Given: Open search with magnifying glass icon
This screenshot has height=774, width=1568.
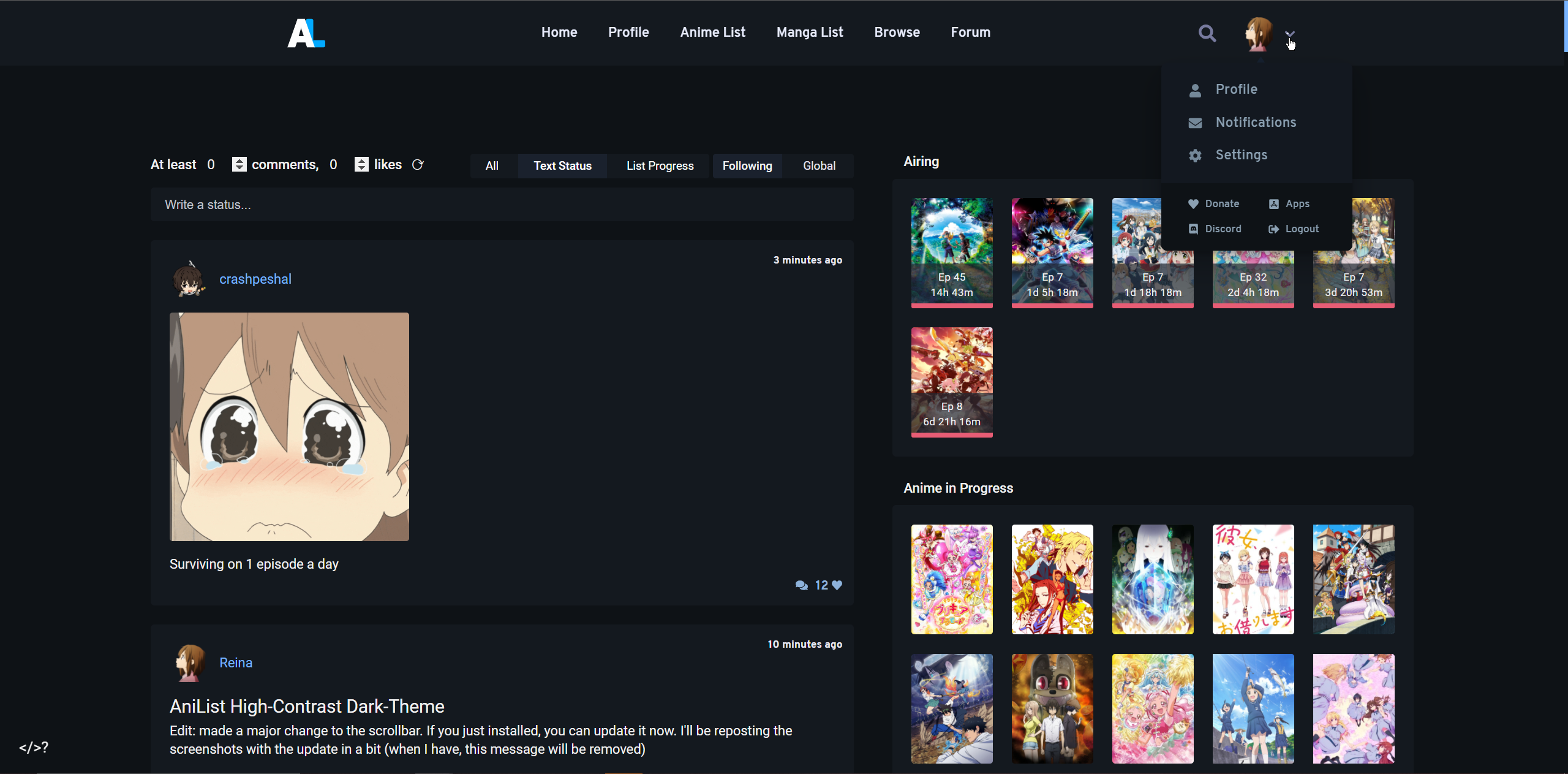Looking at the screenshot, I should pos(1207,33).
